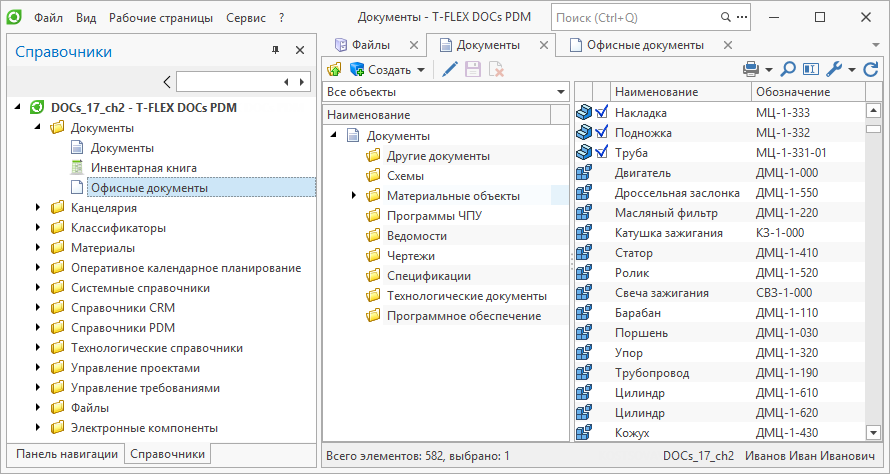Click the table scrollbar down arrow
This screenshot has height=474, width=890.
pyautogui.click(x=874, y=433)
